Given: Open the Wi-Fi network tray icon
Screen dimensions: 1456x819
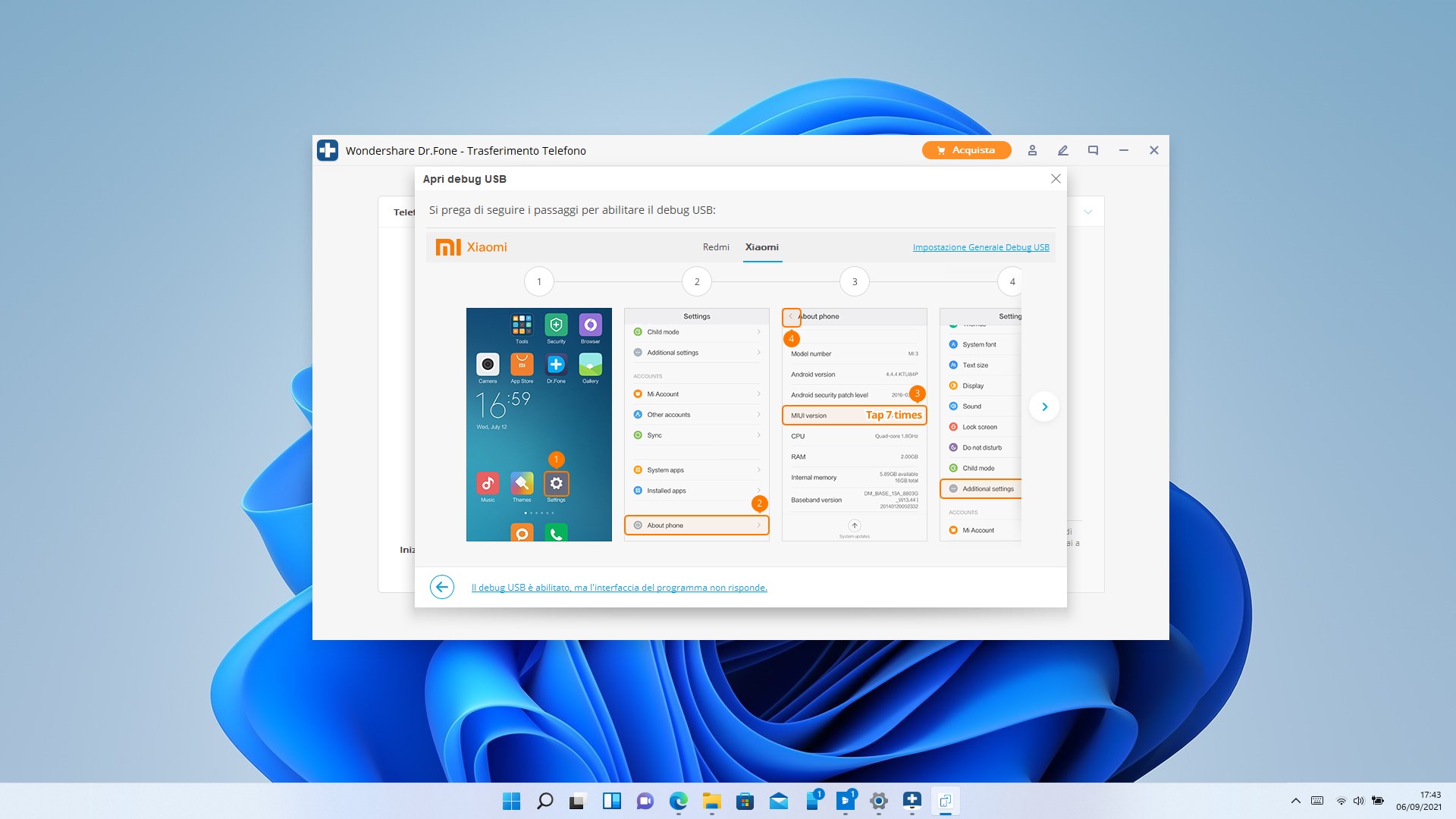Looking at the screenshot, I should 1341,801.
